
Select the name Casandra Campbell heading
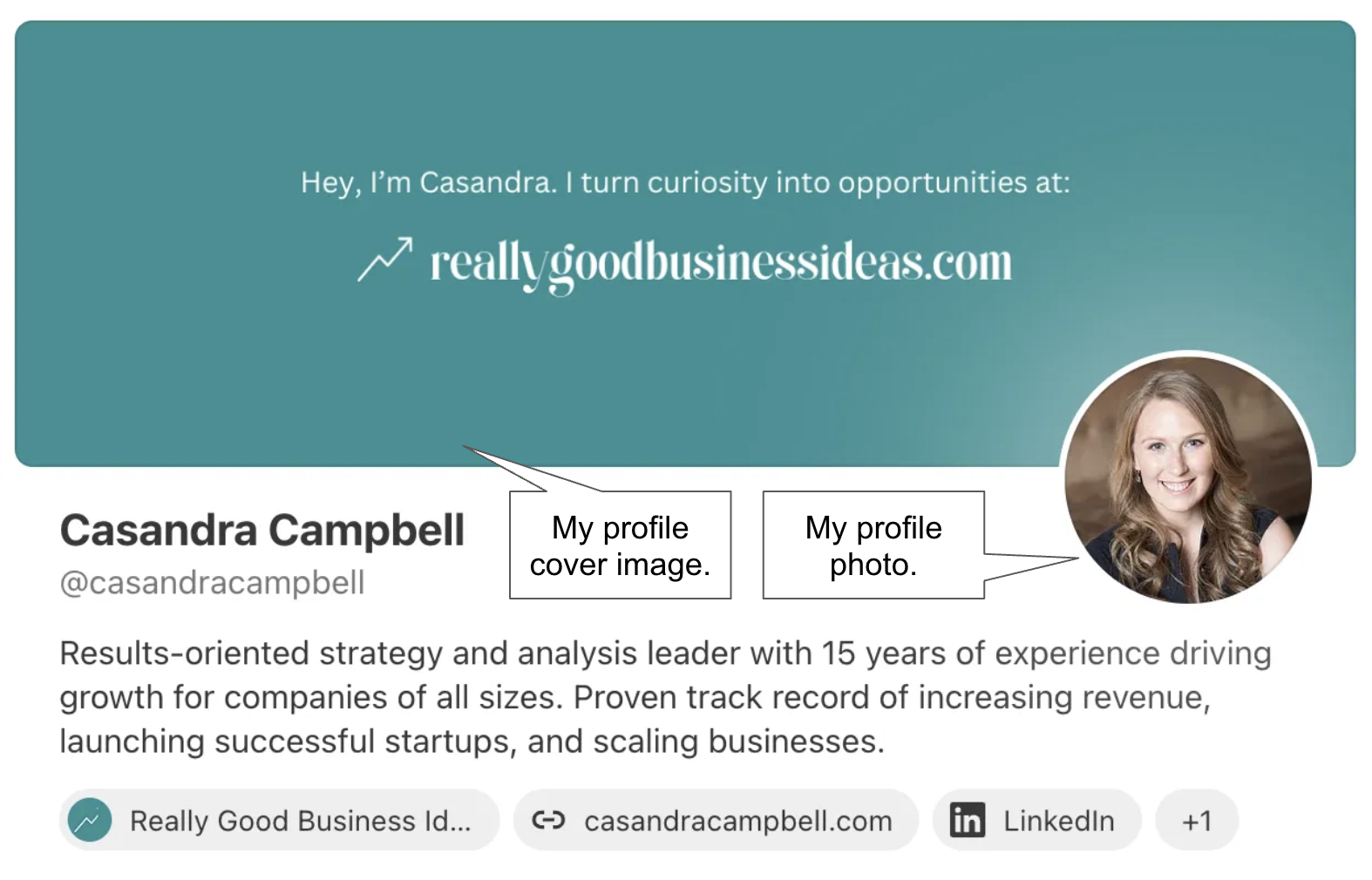point(262,530)
